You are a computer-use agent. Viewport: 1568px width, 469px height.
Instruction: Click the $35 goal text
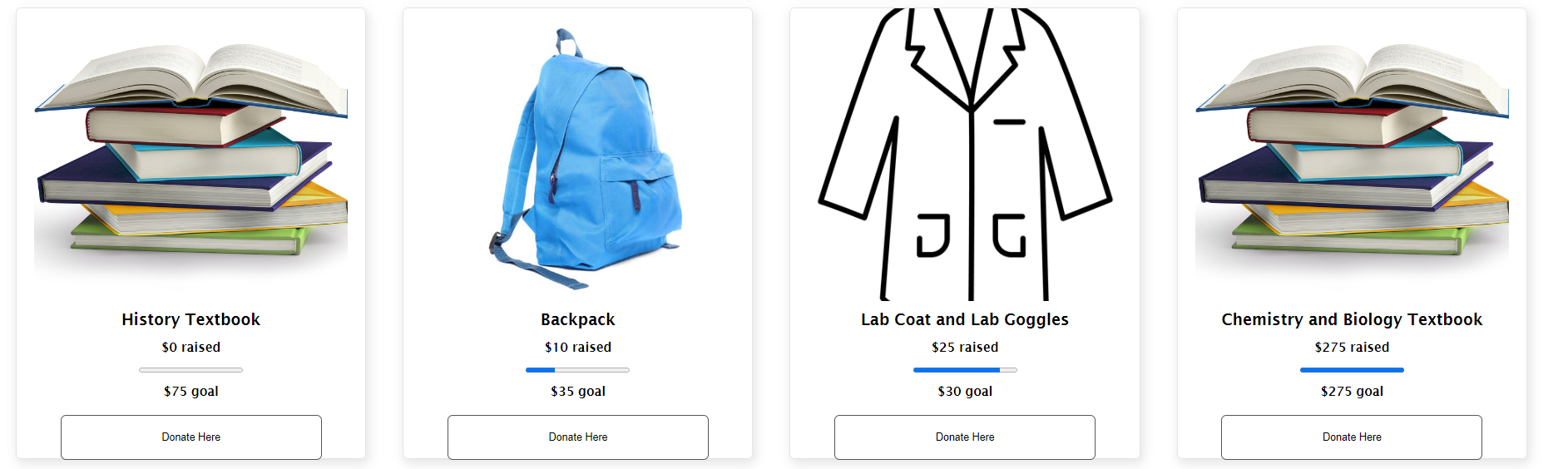pos(578,391)
